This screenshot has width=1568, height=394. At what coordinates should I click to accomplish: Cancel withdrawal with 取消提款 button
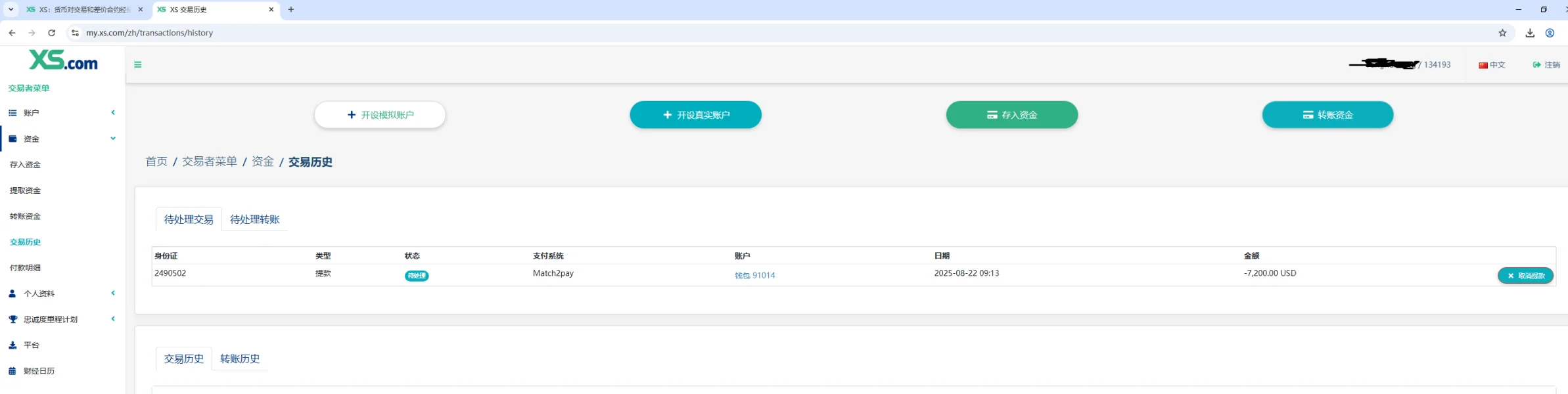click(1525, 276)
